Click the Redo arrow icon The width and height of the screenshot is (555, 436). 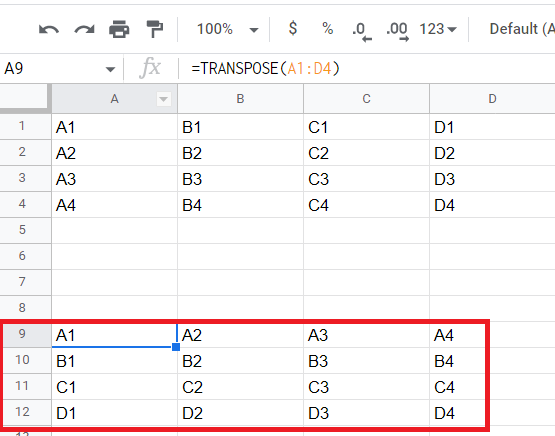pos(84,29)
